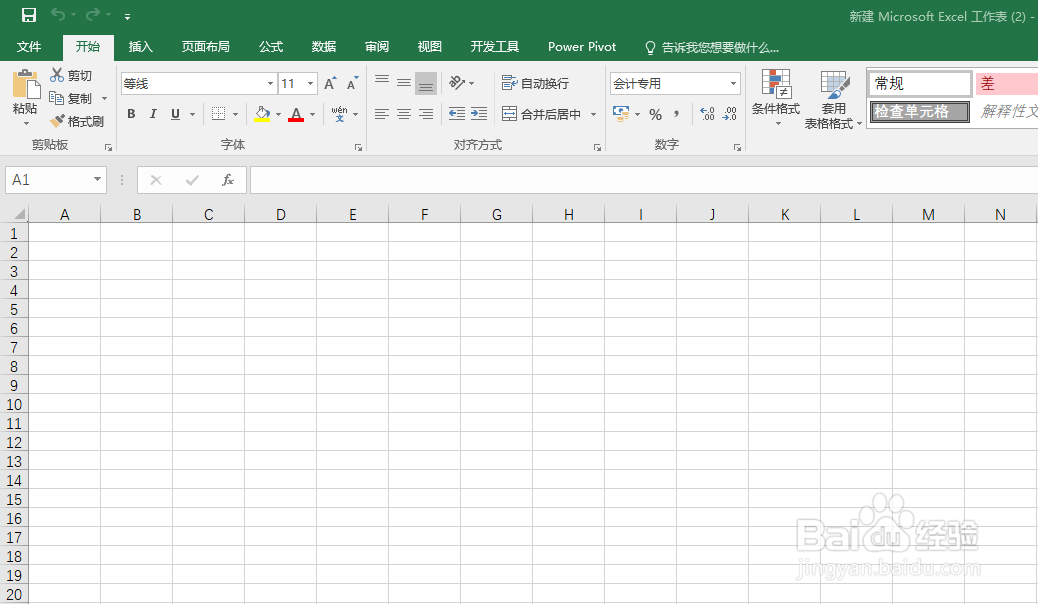This screenshot has width=1038, height=604.
Task: Switch to the 公式 Formulas tab
Action: (x=271, y=47)
